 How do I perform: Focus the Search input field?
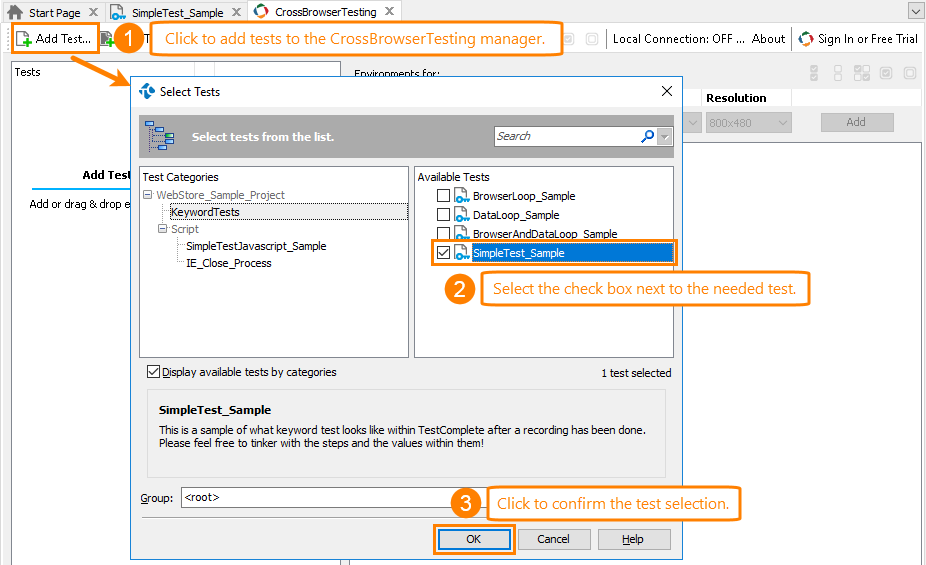point(567,136)
